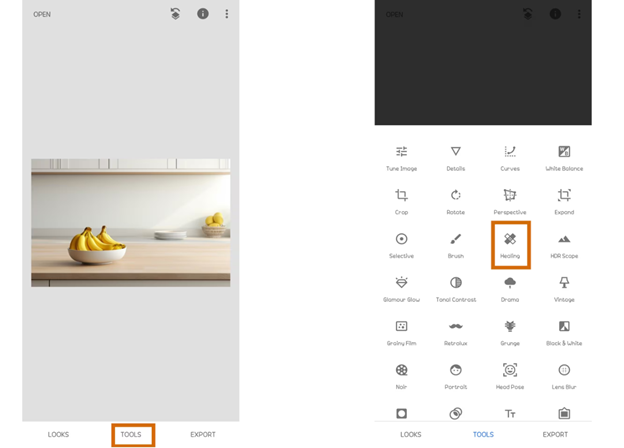This screenshot has width=624, height=448.
Task: Apply the Vintage filter
Action: (564, 288)
